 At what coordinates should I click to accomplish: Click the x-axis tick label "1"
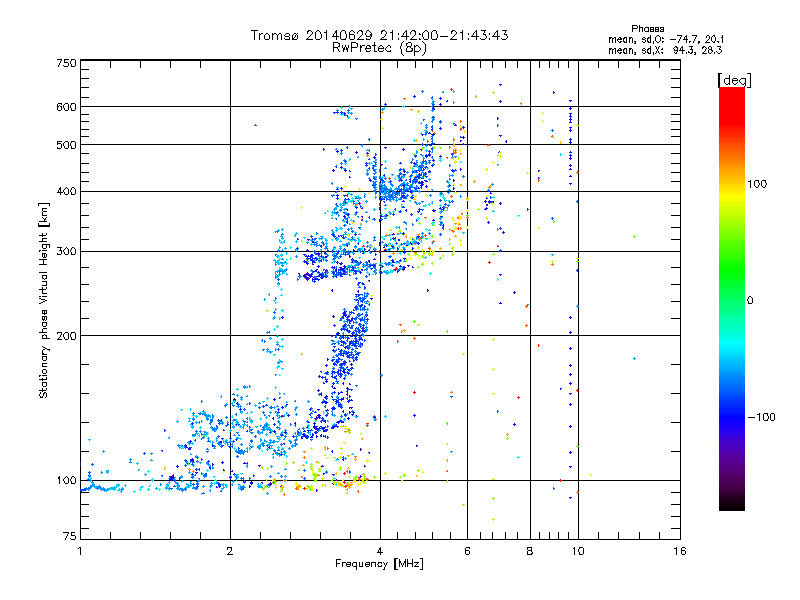point(80,551)
